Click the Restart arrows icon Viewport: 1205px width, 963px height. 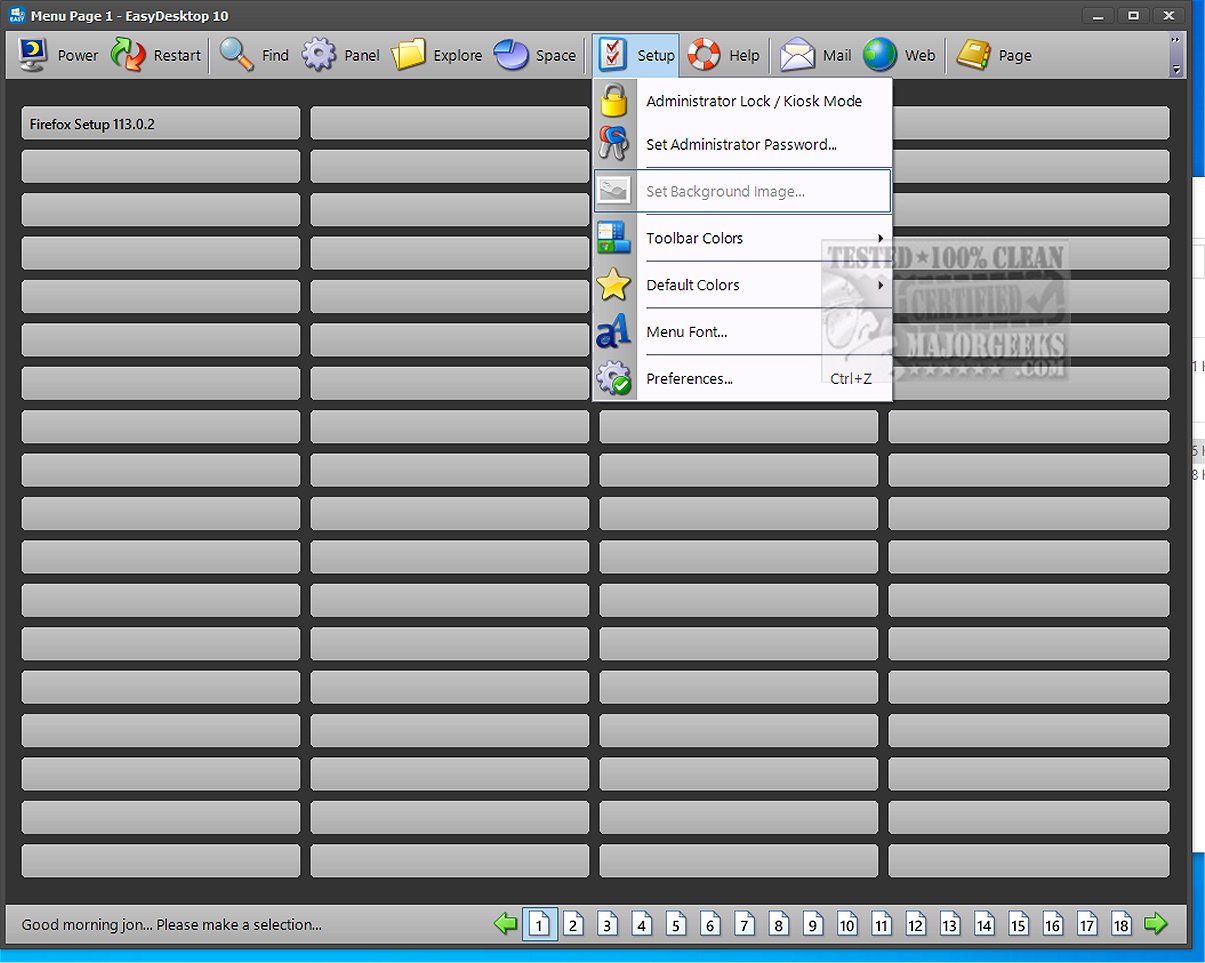pyautogui.click(x=128, y=55)
